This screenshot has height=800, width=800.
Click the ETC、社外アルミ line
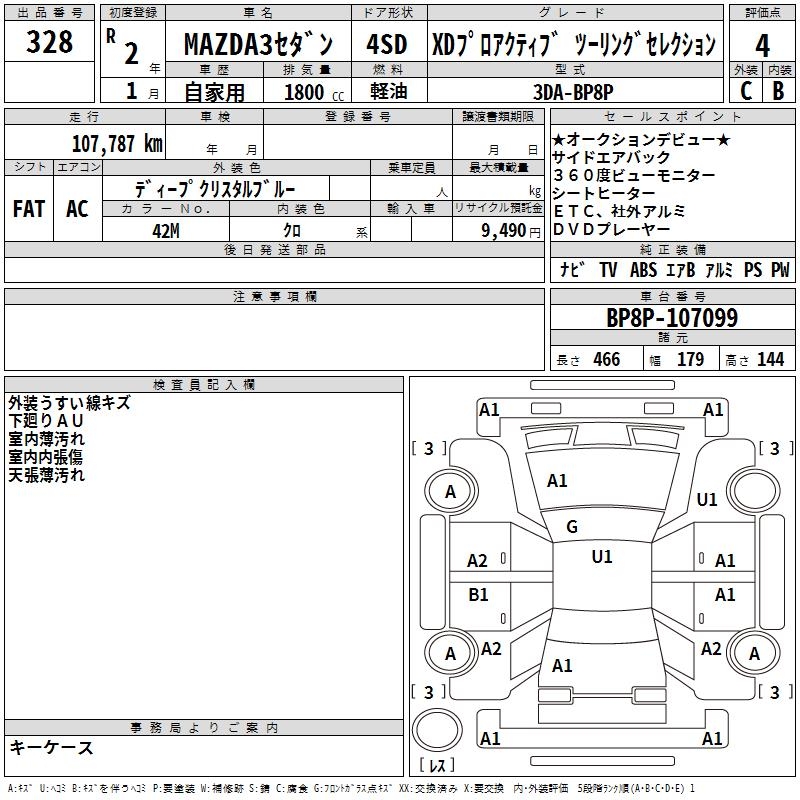pyautogui.click(x=619, y=211)
